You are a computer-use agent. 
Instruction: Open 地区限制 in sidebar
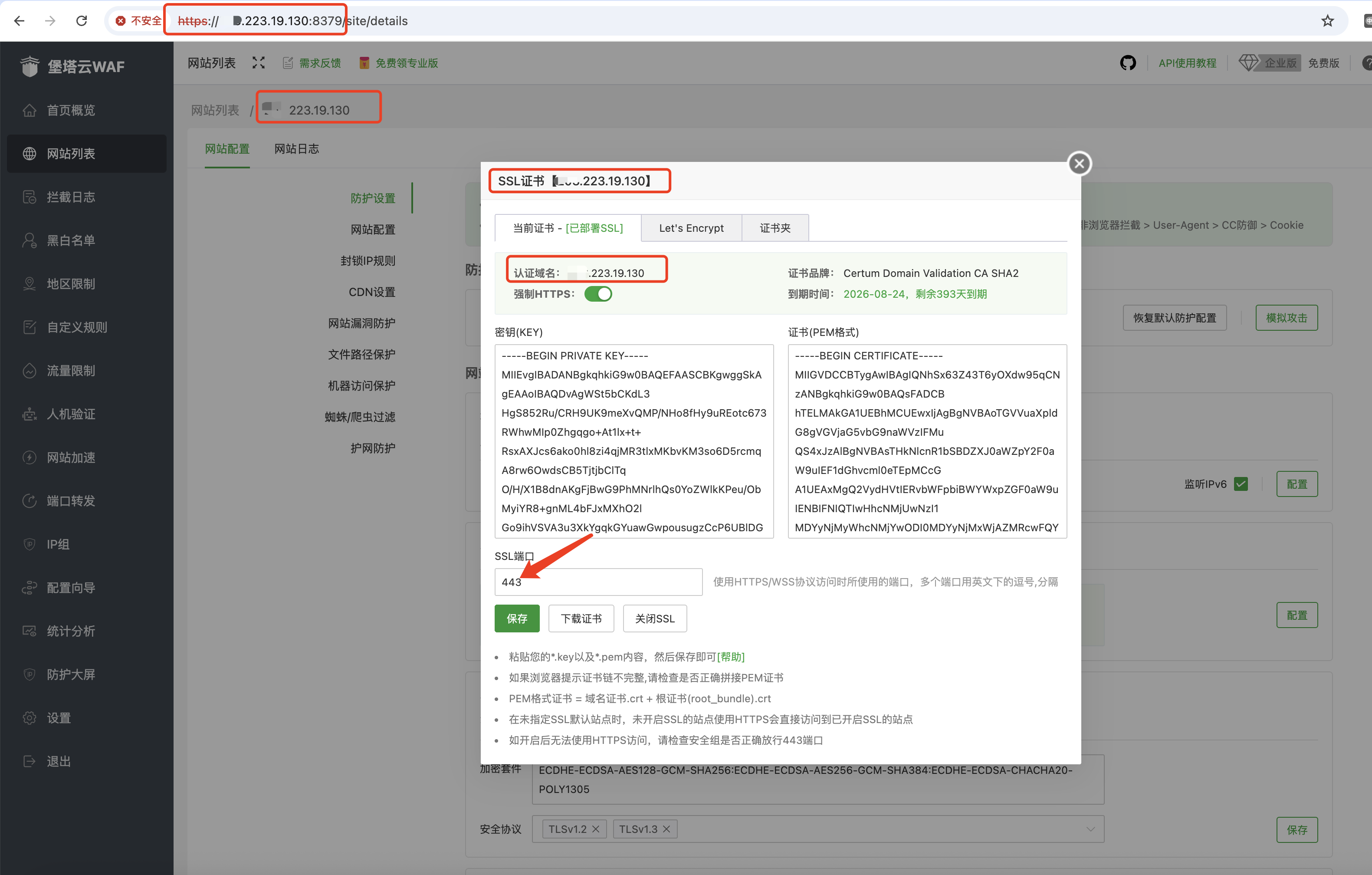87,284
